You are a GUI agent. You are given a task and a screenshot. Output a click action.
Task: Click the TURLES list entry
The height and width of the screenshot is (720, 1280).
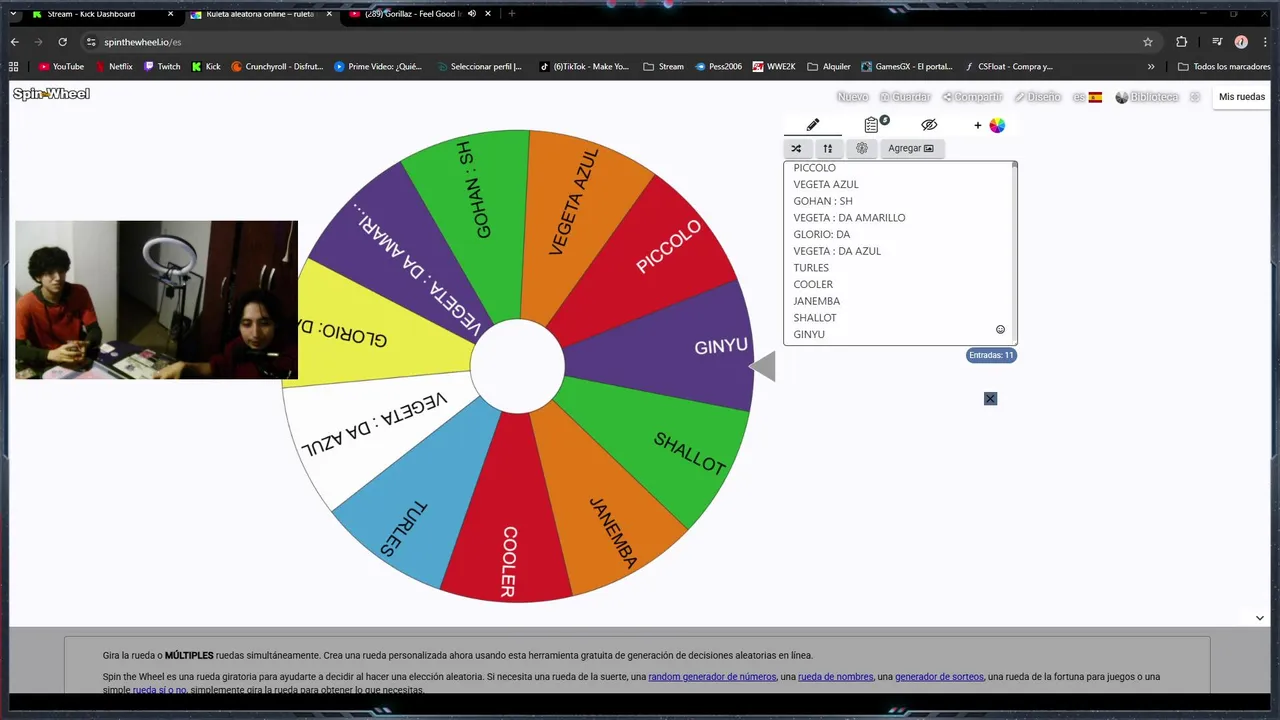pyautogui.click(x=811, y=268)
